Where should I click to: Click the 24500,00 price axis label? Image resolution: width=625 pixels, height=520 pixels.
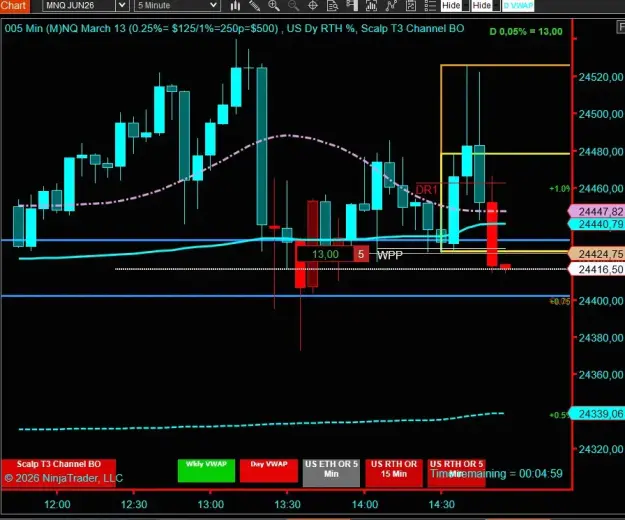pyautogui.click(x=601, y=114)
